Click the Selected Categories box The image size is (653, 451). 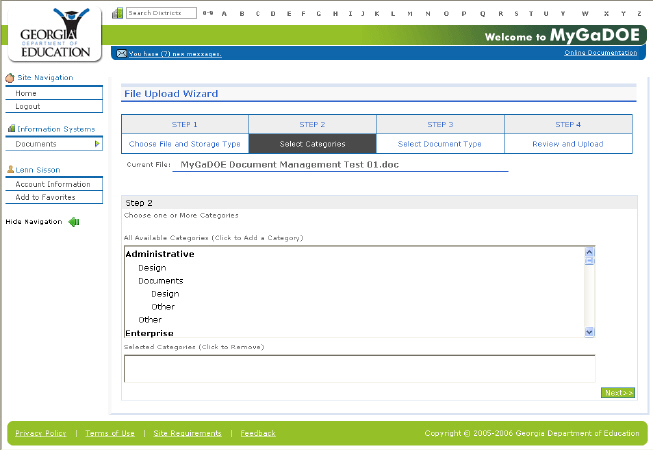tap(359, 369)
